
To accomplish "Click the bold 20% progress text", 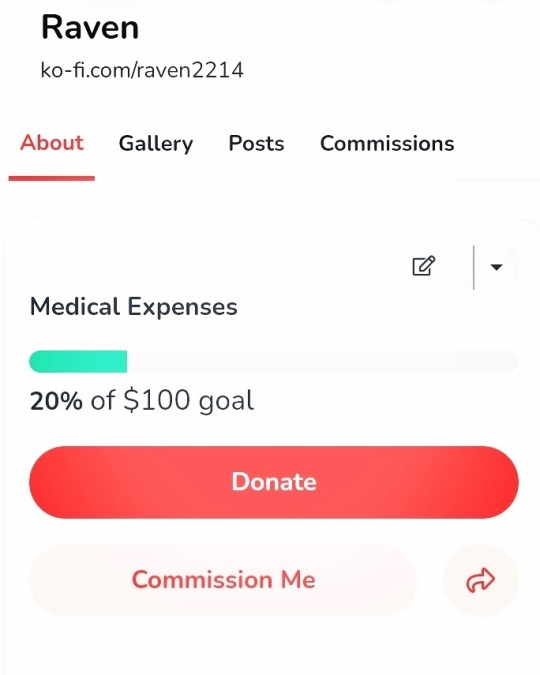I will tap(56, 401).
